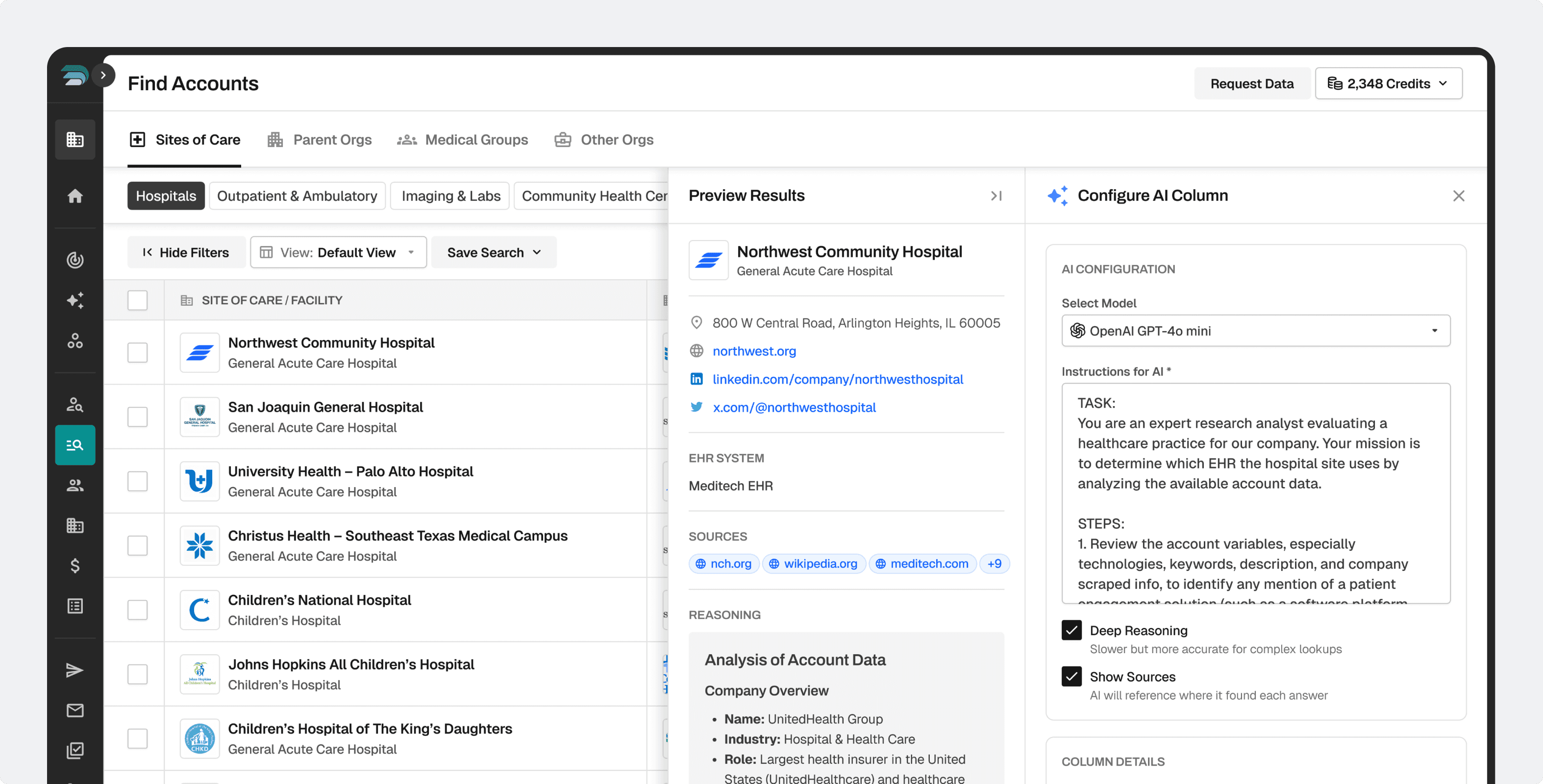The image size is (1543, 784).
Task: Select the active list search icon in sidebar
Action: [x=75, y=445]
